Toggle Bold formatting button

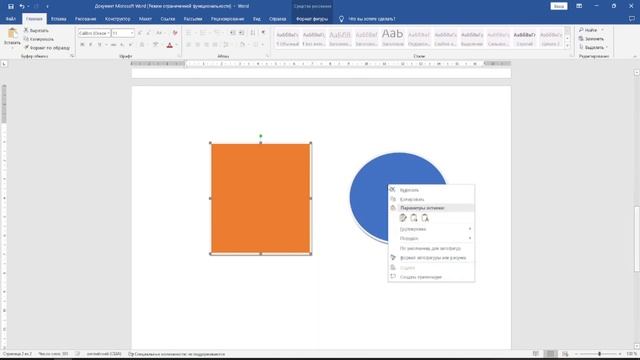coord(82,45)
